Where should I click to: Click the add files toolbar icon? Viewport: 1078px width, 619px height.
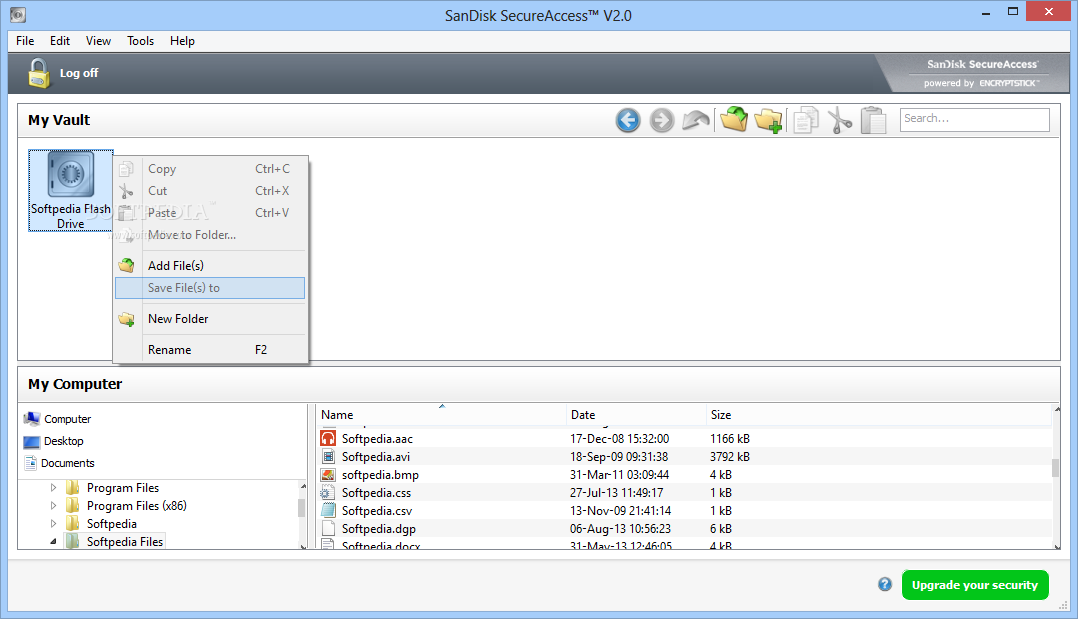(734, 119)
